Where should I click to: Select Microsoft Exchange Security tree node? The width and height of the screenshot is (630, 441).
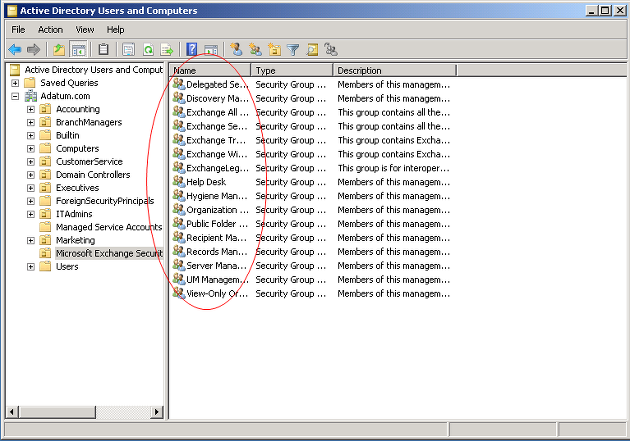coord(109,253)
